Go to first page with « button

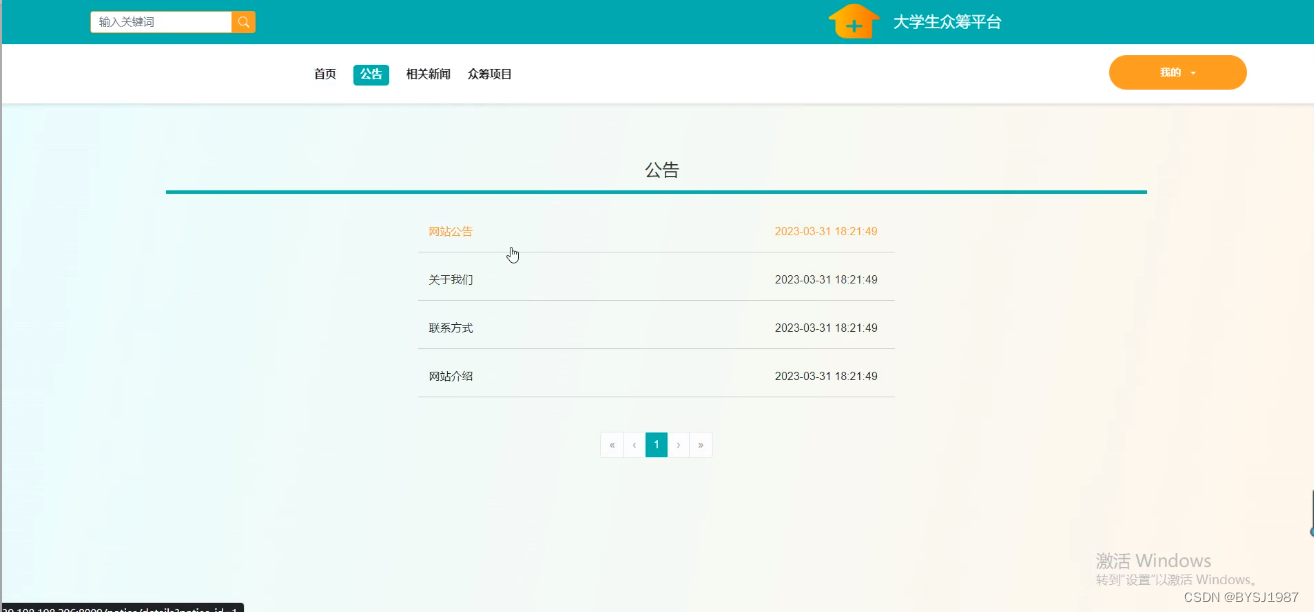point(612,445)
